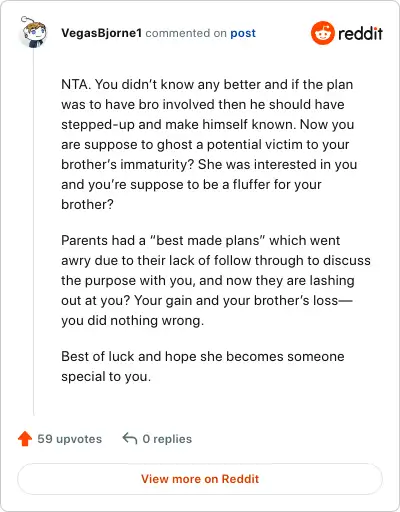
Task: Click the gray "commented on" text
Action: point(186,33)
